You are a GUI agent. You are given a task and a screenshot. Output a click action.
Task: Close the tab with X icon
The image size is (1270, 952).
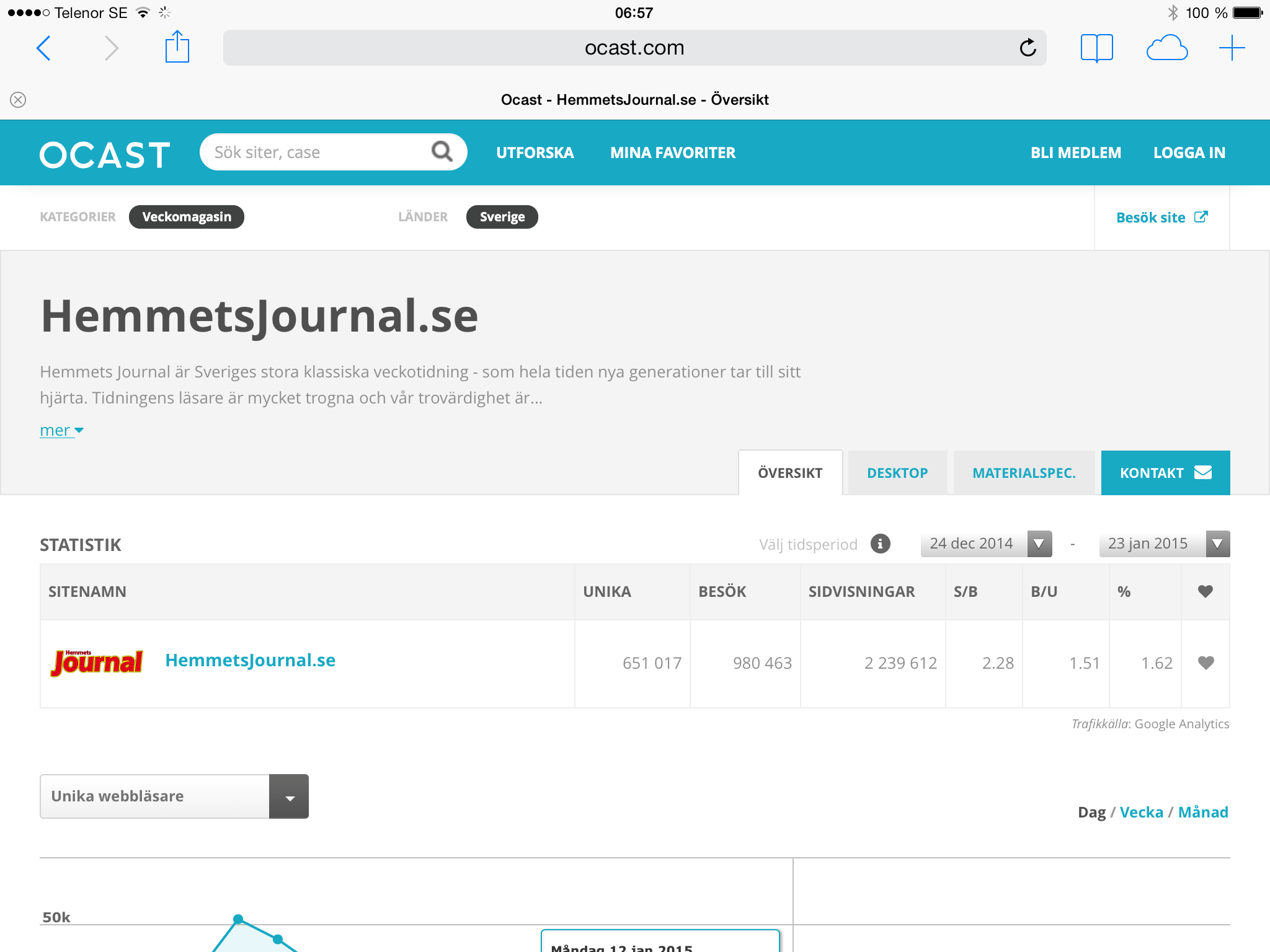pyautogui.click(x=18, y=100)
